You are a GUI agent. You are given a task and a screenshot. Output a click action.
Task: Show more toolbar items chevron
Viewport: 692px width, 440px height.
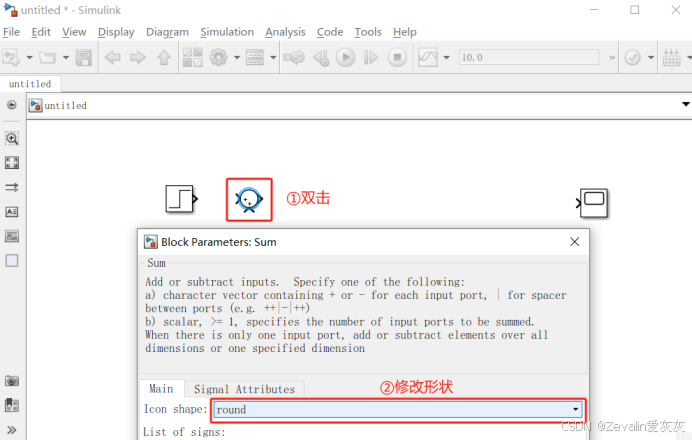(612, 57)
